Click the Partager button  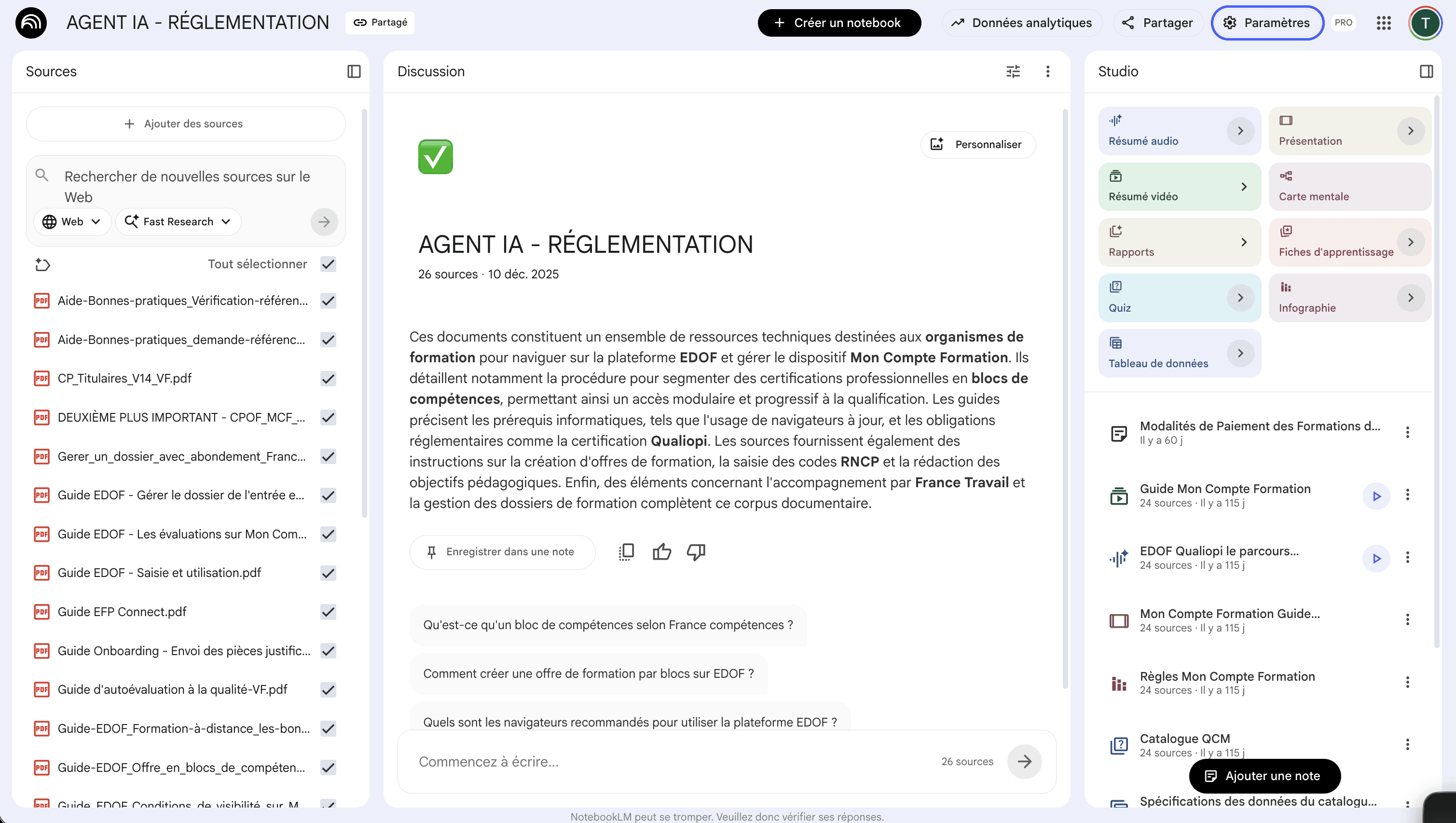point(1159,23)
